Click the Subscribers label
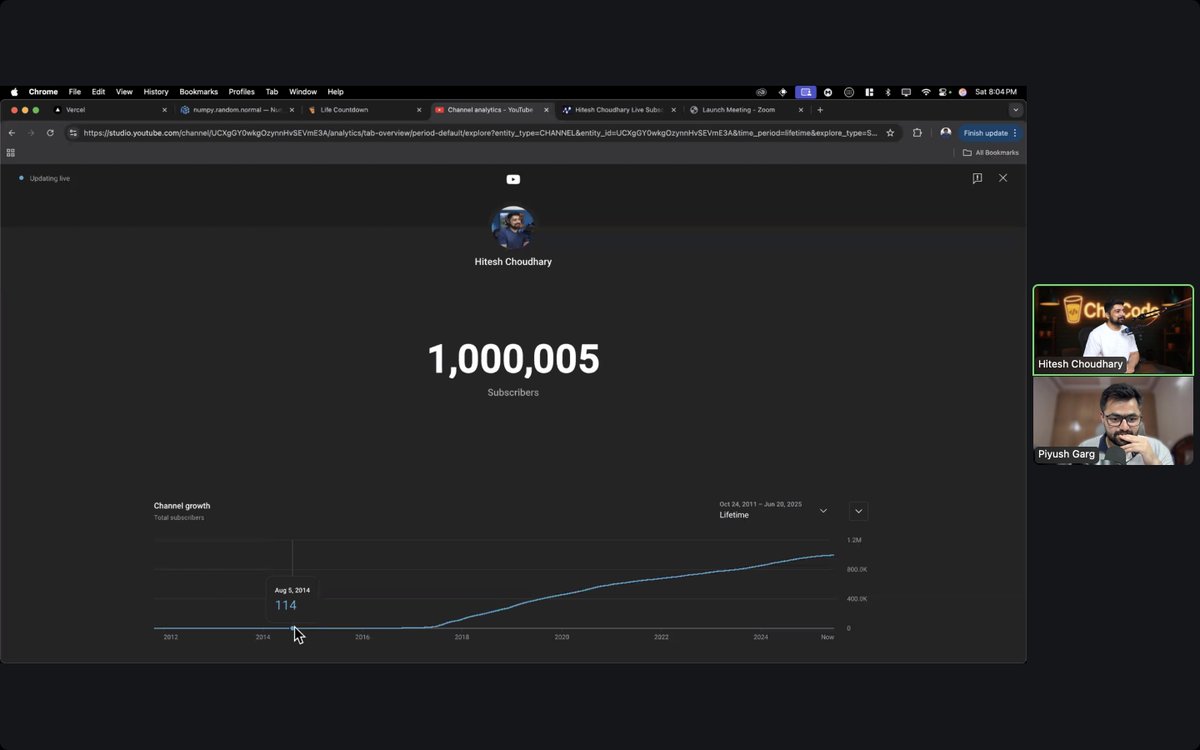Screen dimensions: 1200x750 [x=513, y=393]
